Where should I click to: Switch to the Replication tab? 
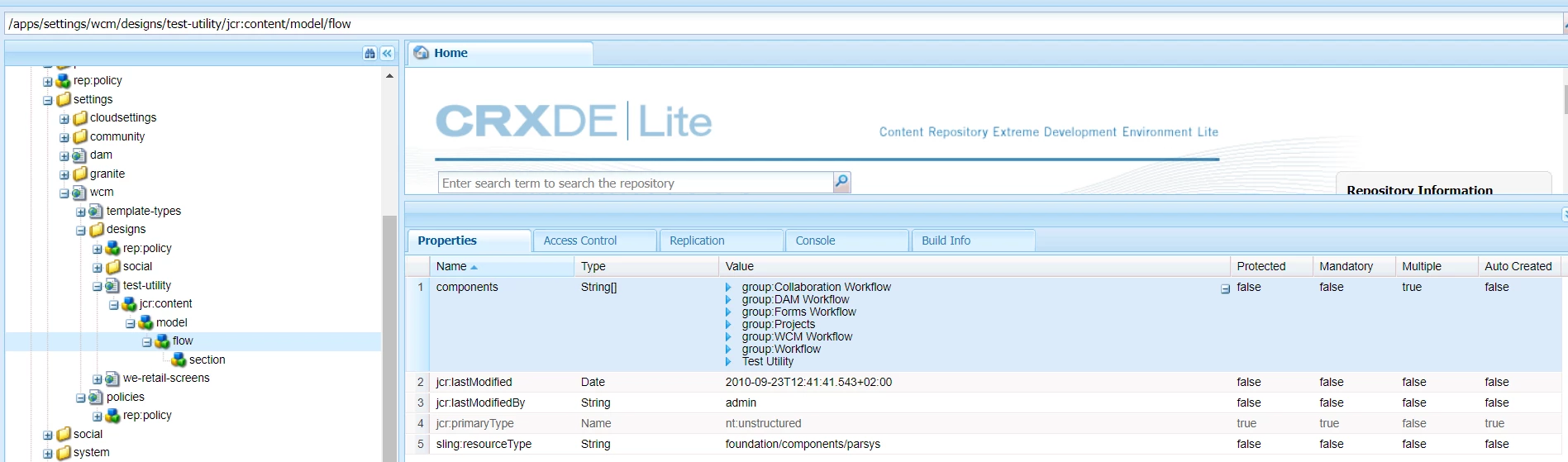point(722,241)
